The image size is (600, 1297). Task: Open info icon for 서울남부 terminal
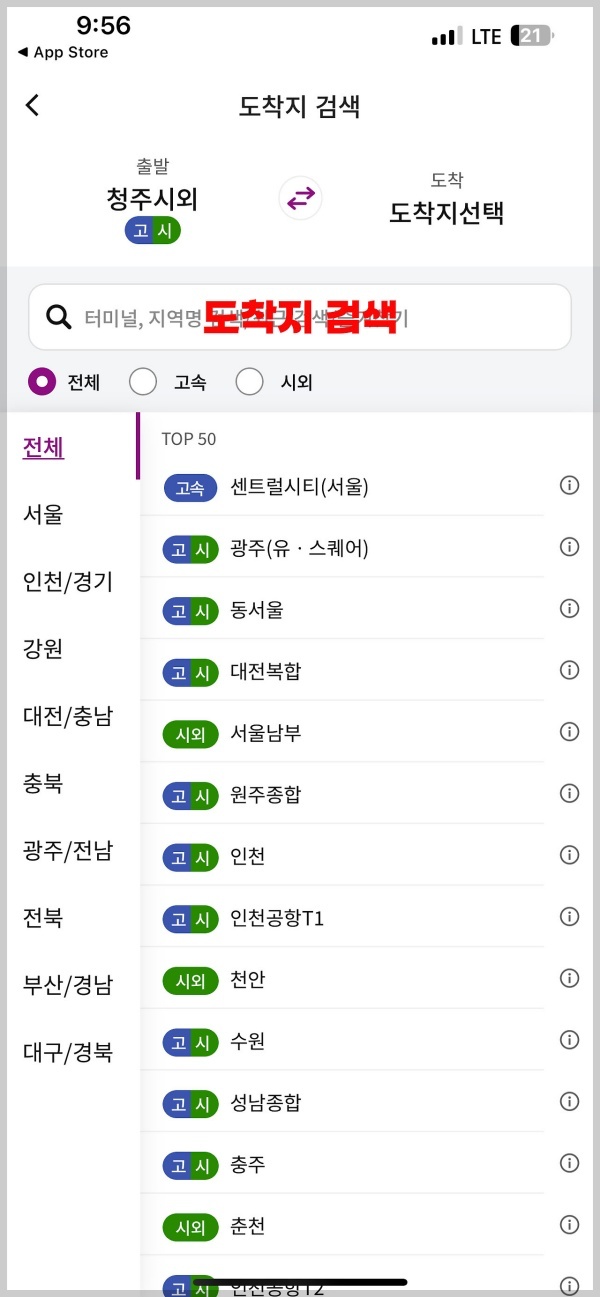click(569, 731)
